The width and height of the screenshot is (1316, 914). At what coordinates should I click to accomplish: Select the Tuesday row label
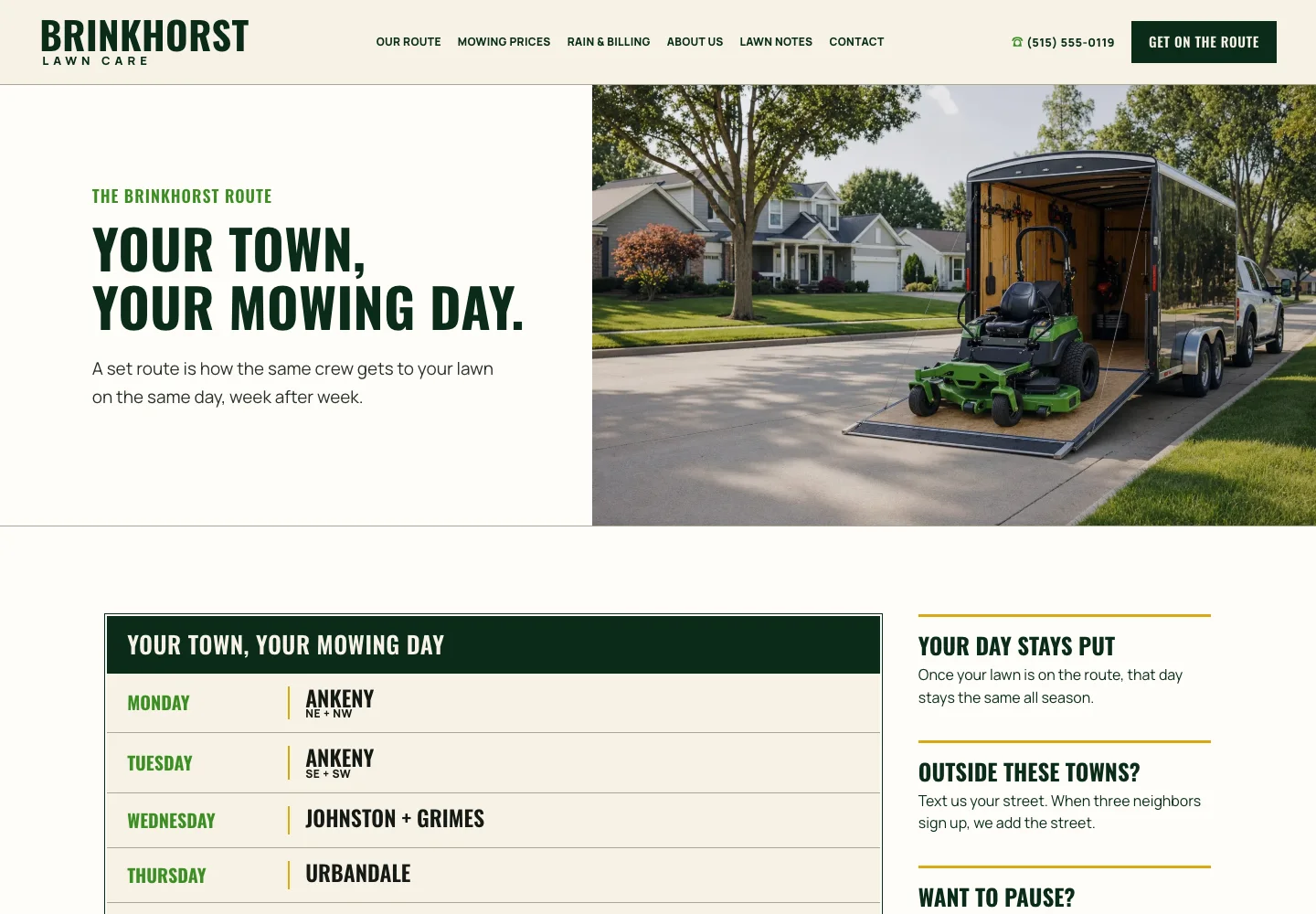point(160,763)
